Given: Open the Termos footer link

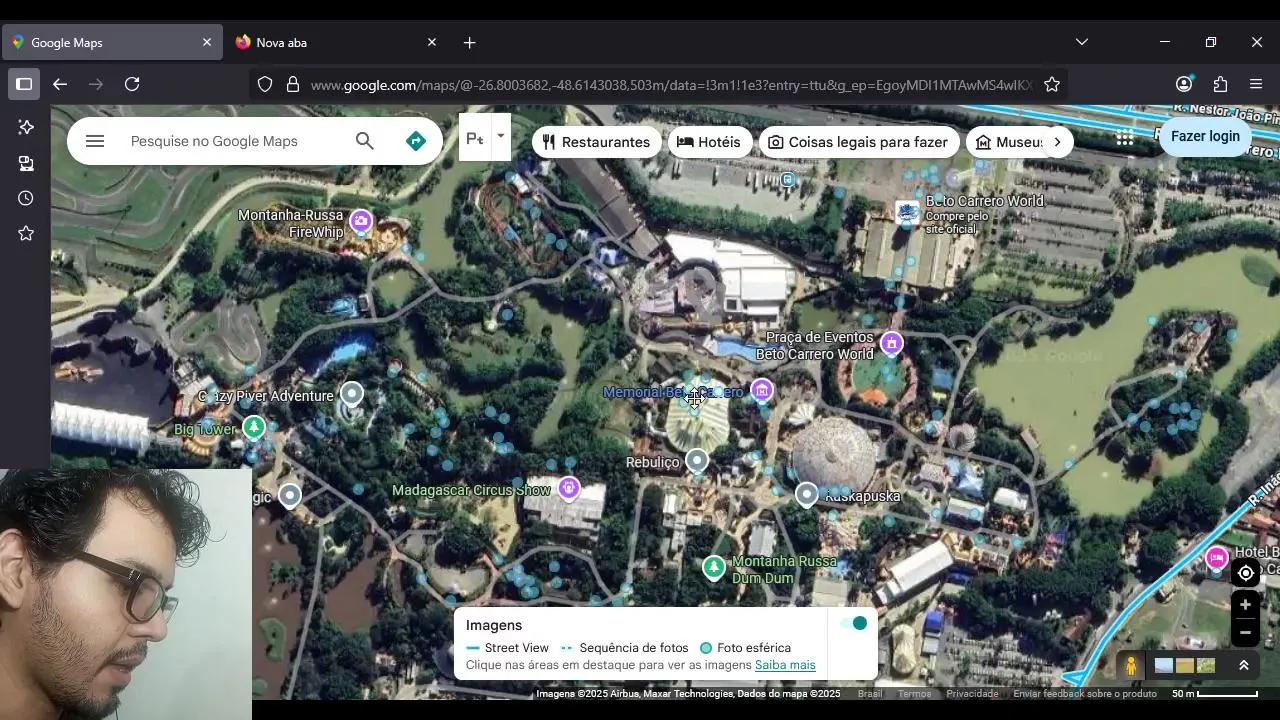Looking at the screenshot, I should [914, 694].
